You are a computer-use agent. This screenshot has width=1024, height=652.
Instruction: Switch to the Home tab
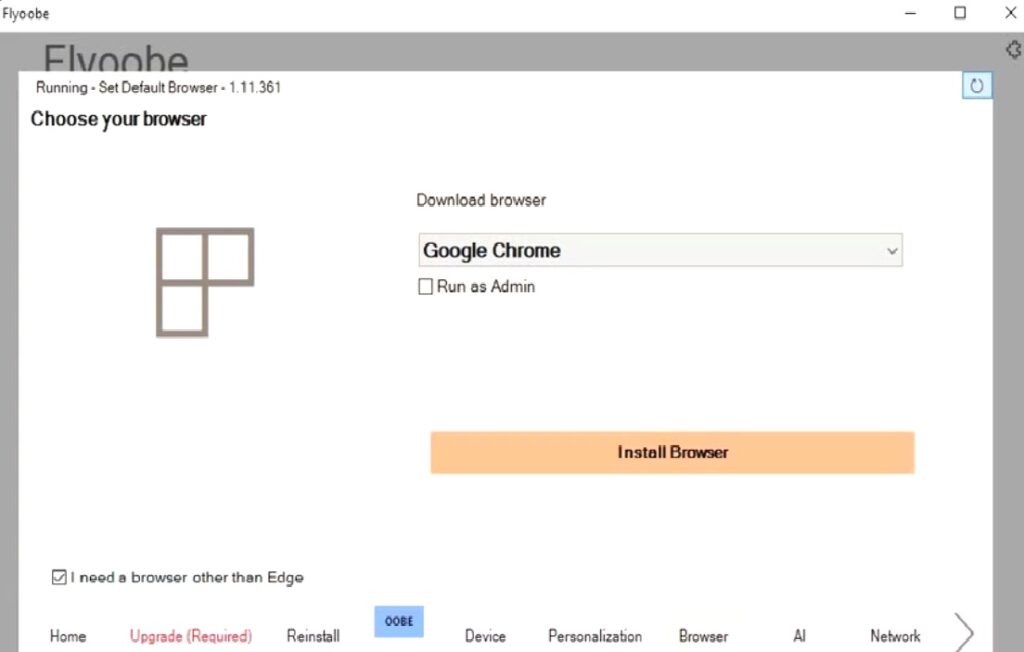pyautogui.click(x=68, y=636)
